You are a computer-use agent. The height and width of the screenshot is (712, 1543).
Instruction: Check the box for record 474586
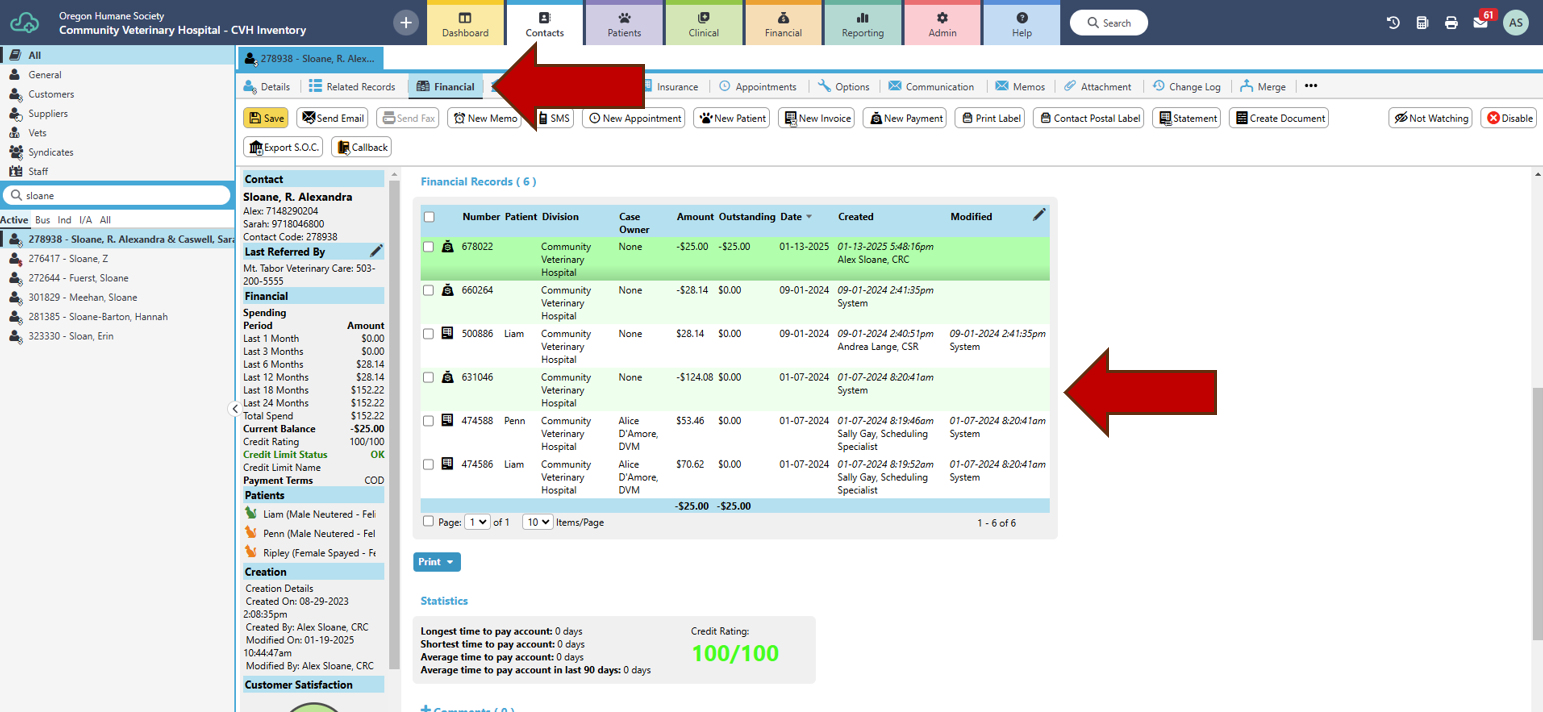coord(429,465)
